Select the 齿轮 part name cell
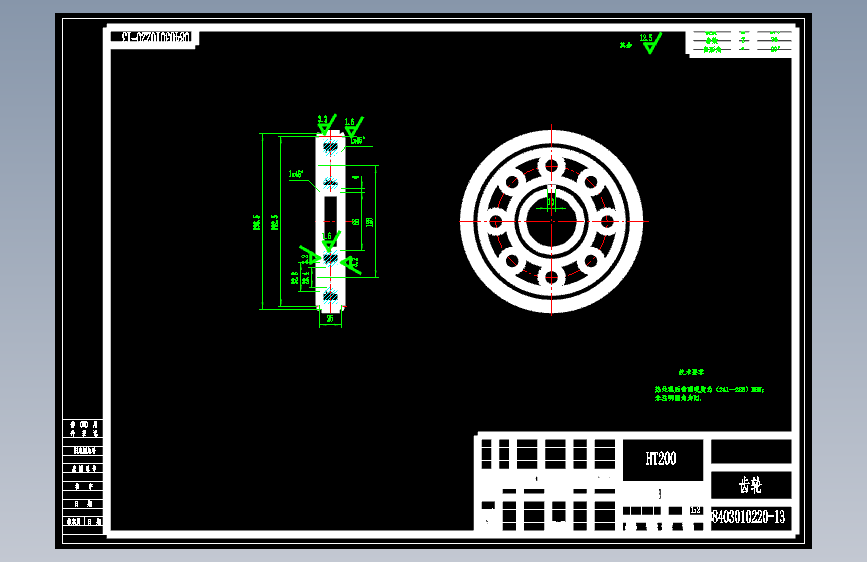Viewport: 867px width, 562px height. point(750,485)
